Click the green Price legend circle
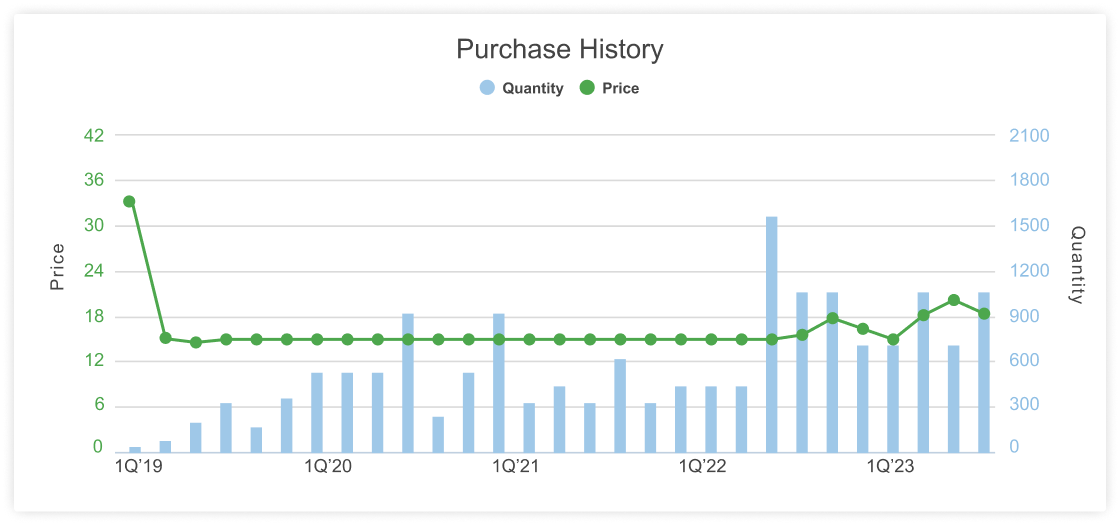The image size is (1119, 524). 587,89
